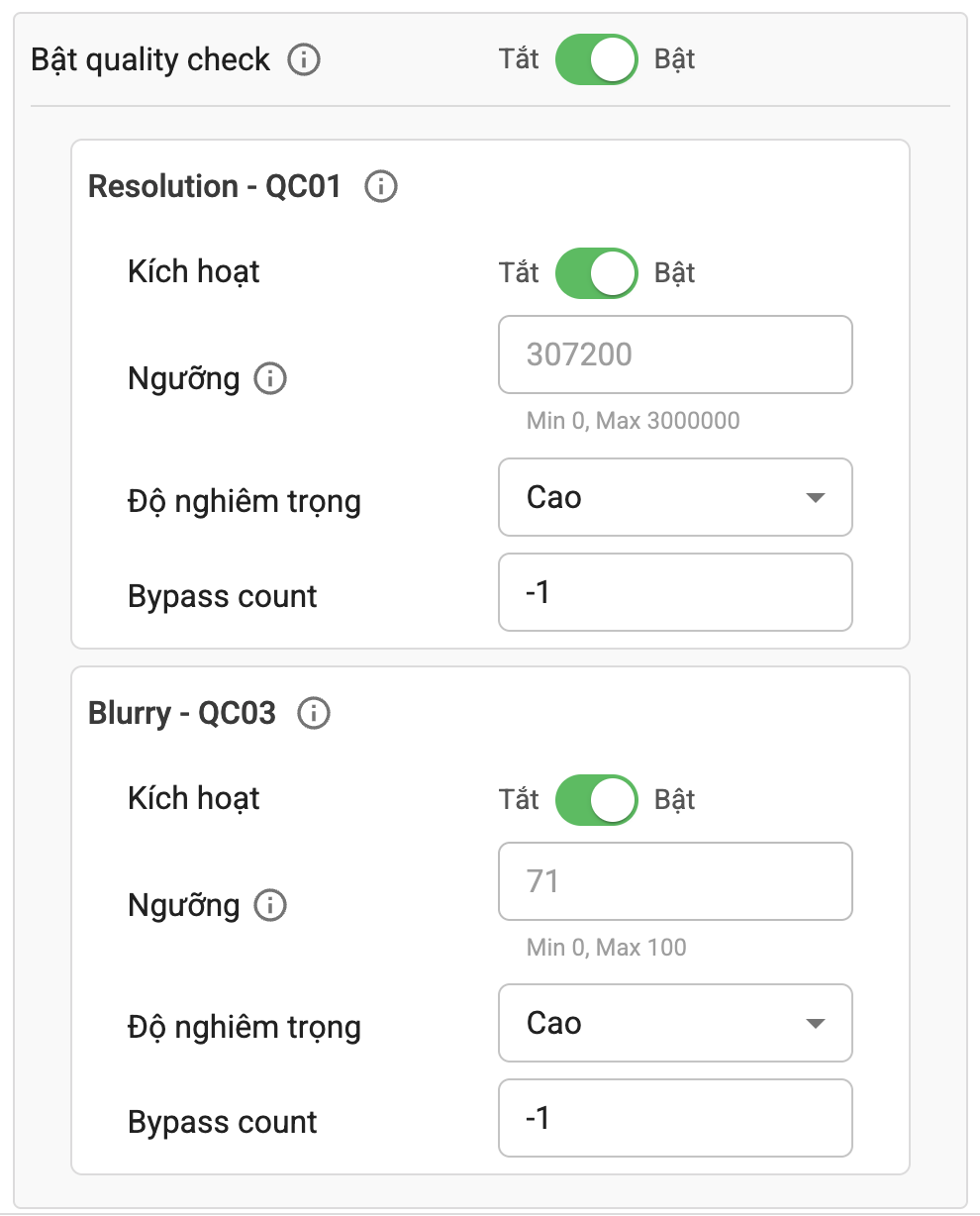Click the Bypass count field in QC01
The width and height of the screenshot is (980, 1216).
pos(675,592)
